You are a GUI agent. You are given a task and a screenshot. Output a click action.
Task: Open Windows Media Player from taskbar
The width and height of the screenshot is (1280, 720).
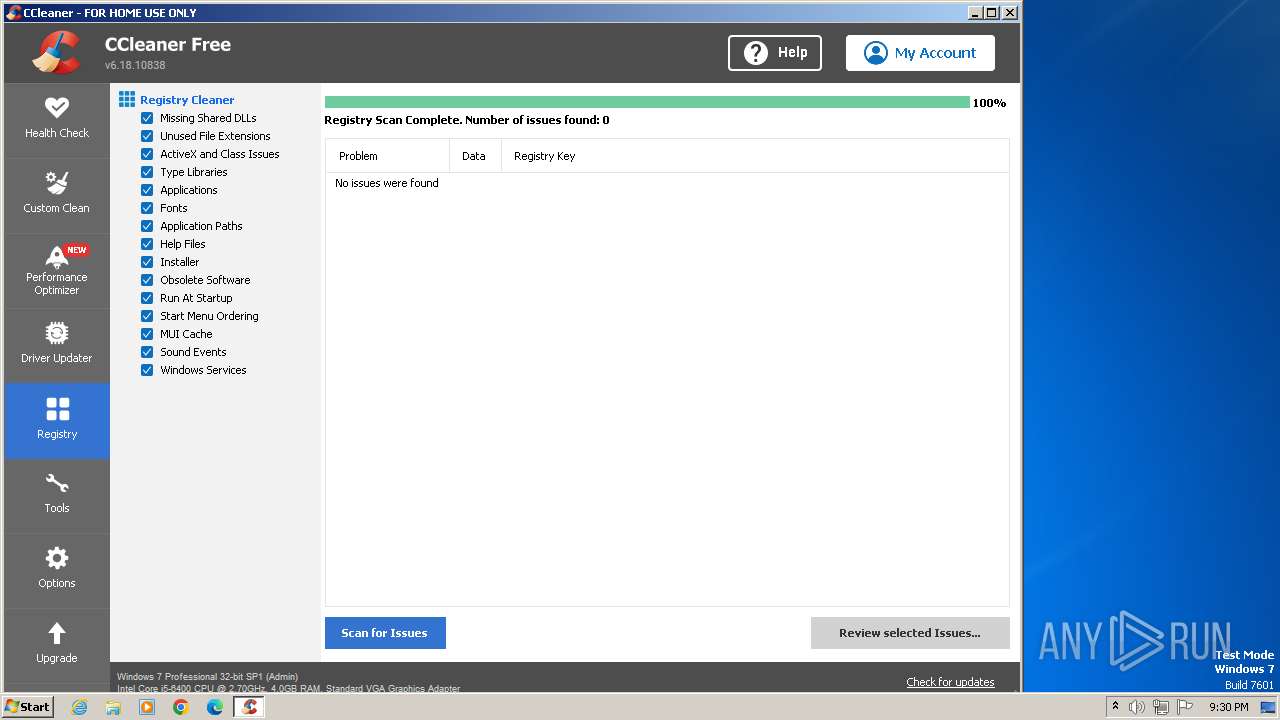click(x=147, y=707)
